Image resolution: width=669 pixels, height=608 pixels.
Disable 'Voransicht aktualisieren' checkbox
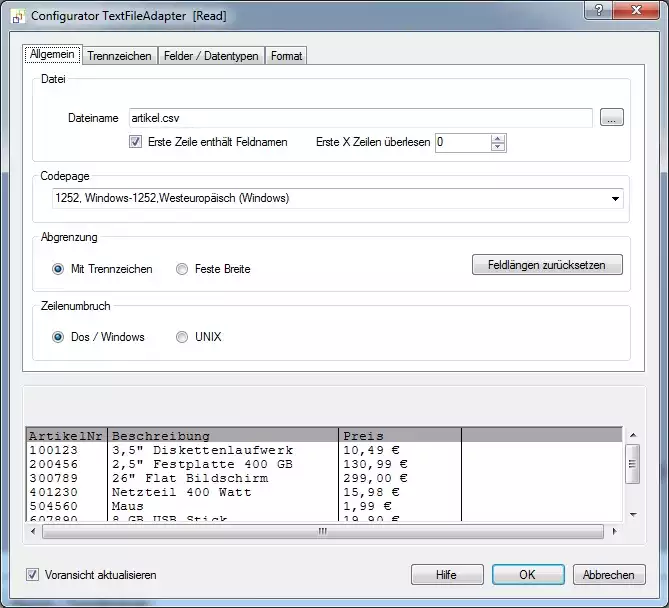pos(33,575)
